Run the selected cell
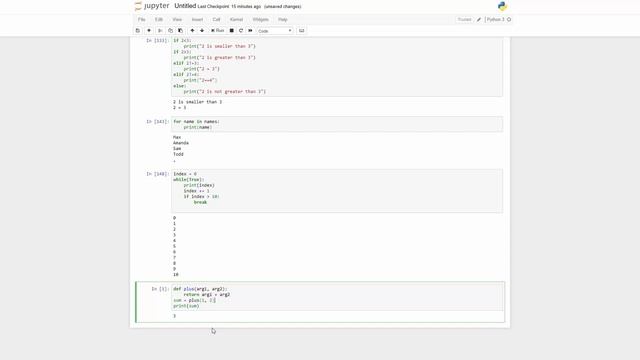Viewport: 640px width, 360px height. point(218,31)
